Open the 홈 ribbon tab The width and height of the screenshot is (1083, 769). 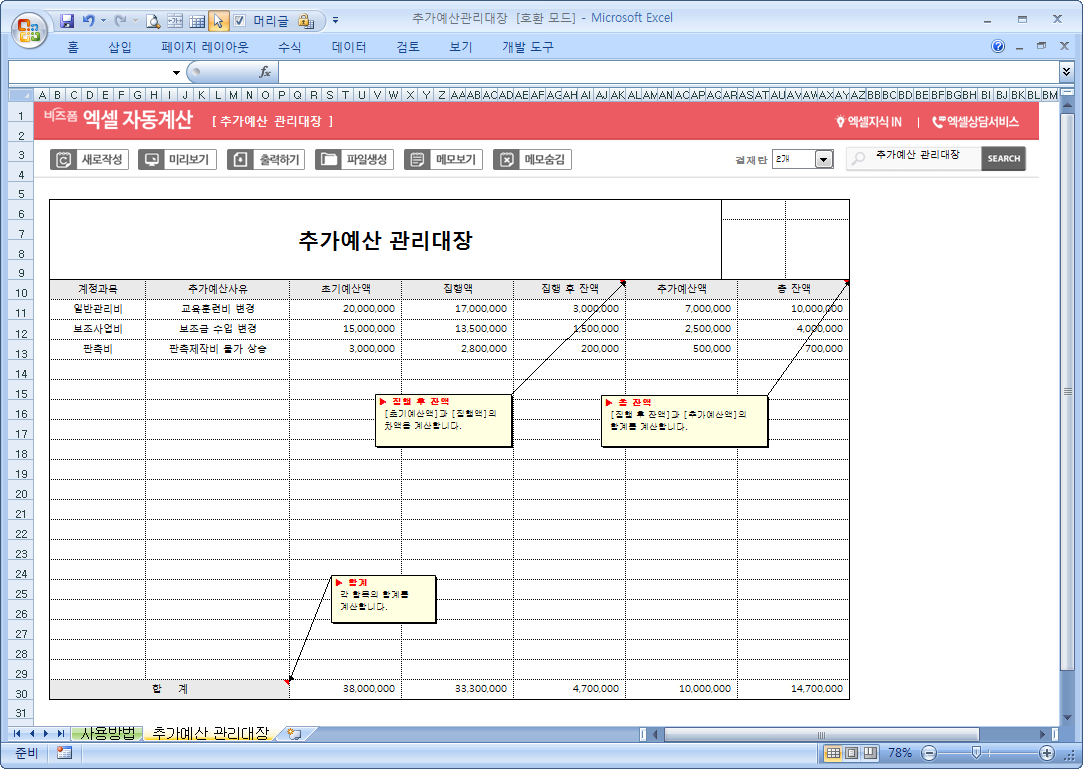point(73,47)
